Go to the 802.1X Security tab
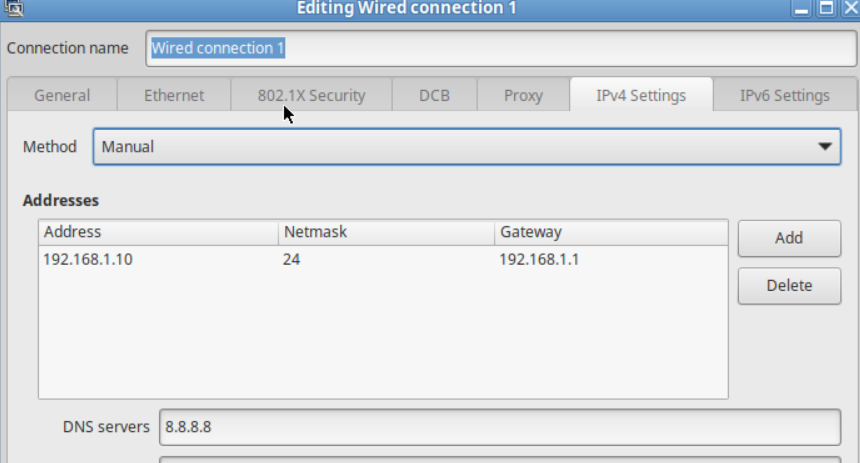Viewport: 860px width, 463px height. 311,96
